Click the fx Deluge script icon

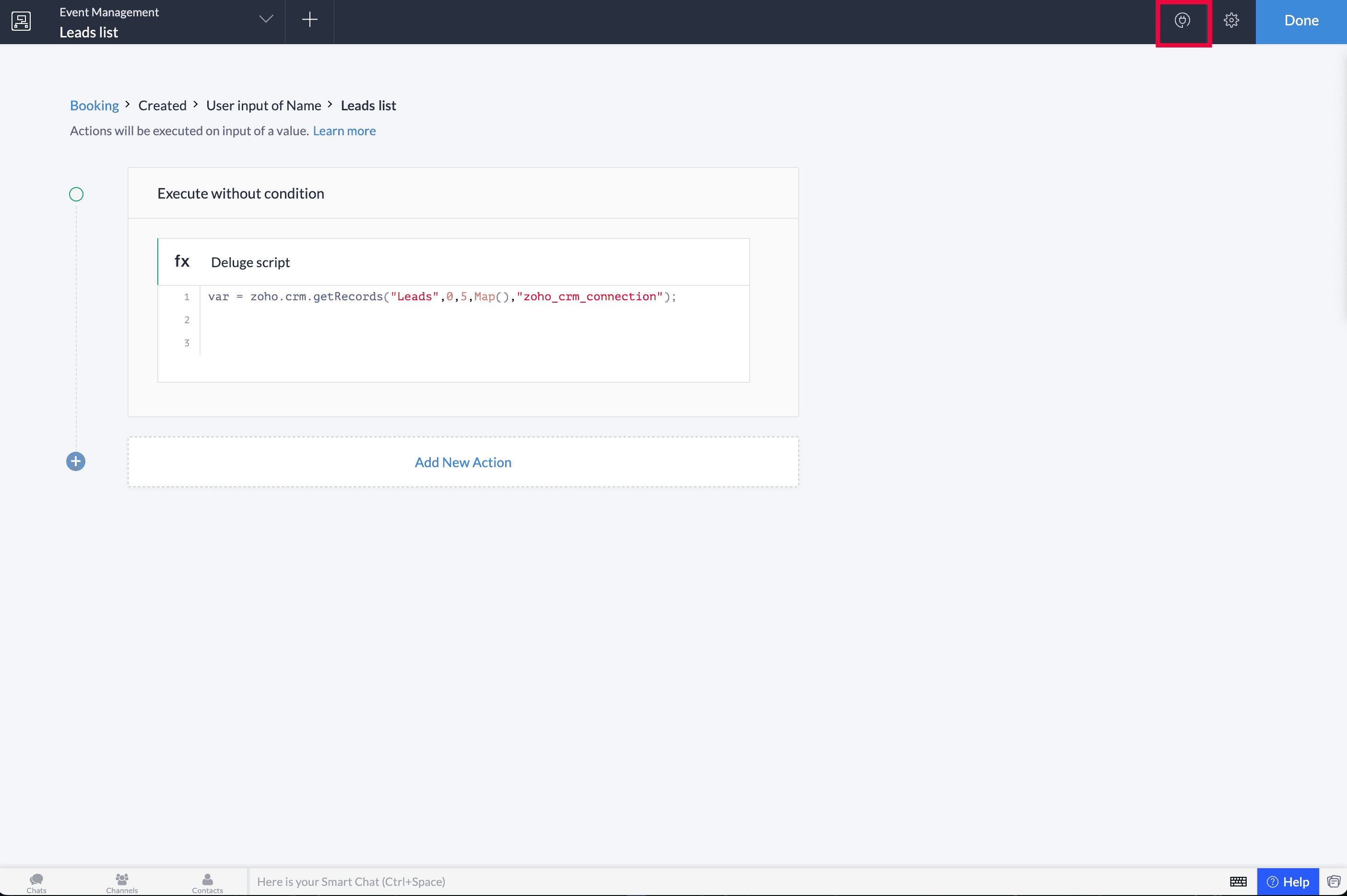pyautogui.click(x=182, y=262)
